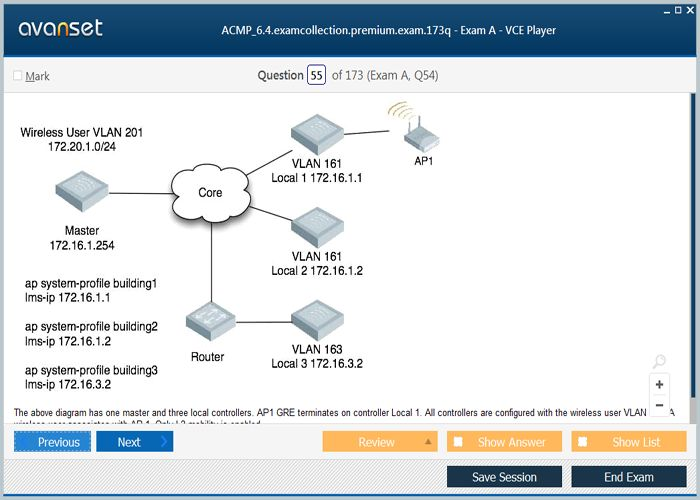Click Save Session button
The image size is (700, 500).
coord(504,477)
